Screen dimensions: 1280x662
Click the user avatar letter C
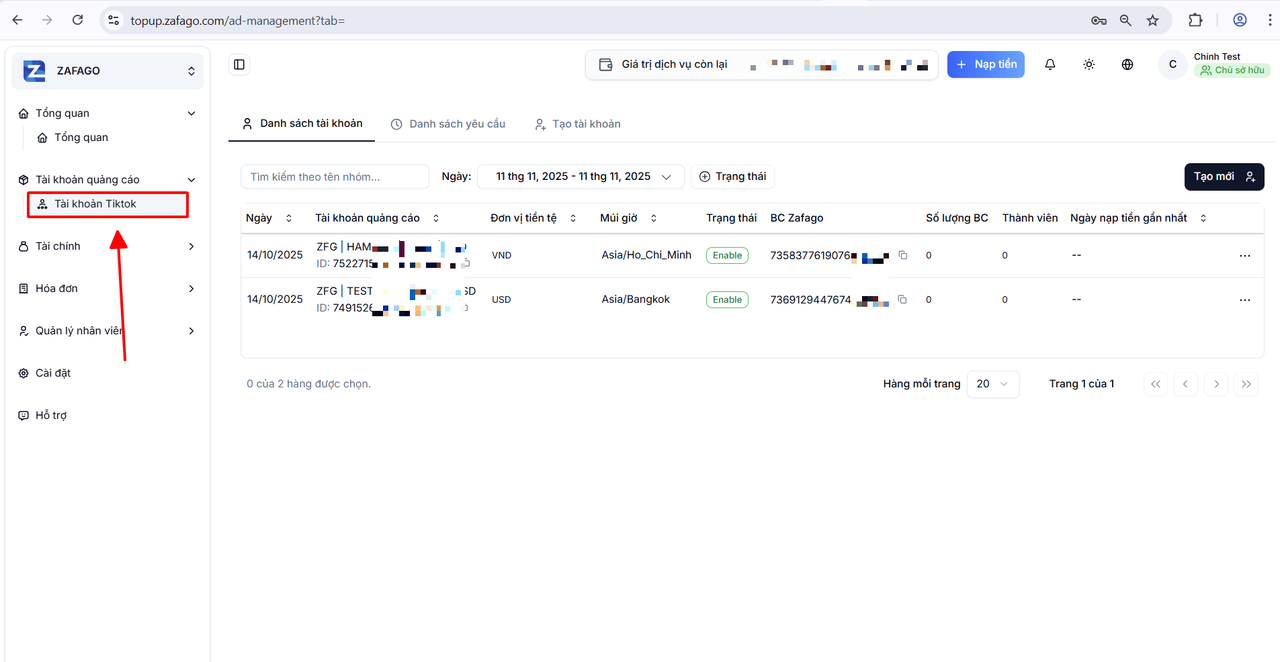pos(1172,64)
